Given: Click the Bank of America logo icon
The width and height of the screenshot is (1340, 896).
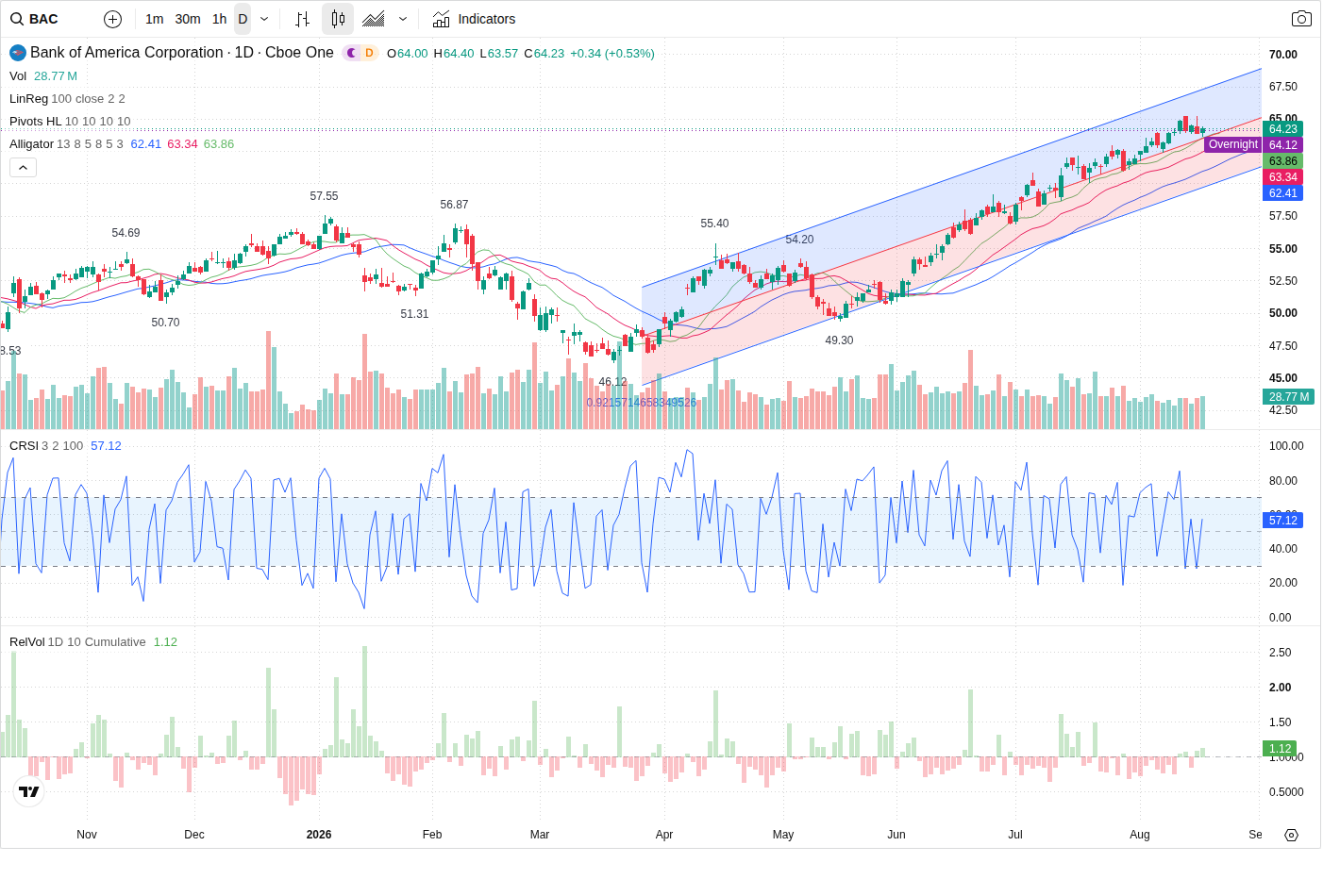Looking at the screenshot, I should click(18, 53).
